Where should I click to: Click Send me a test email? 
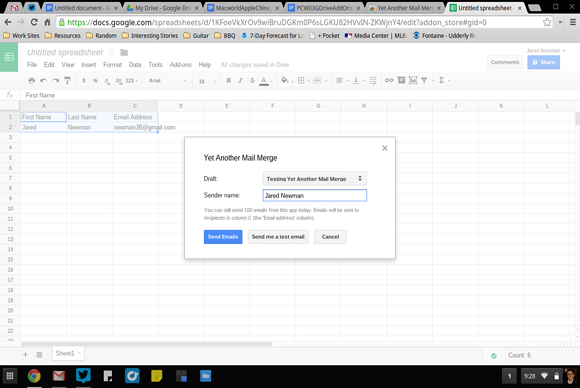(278, 237)
